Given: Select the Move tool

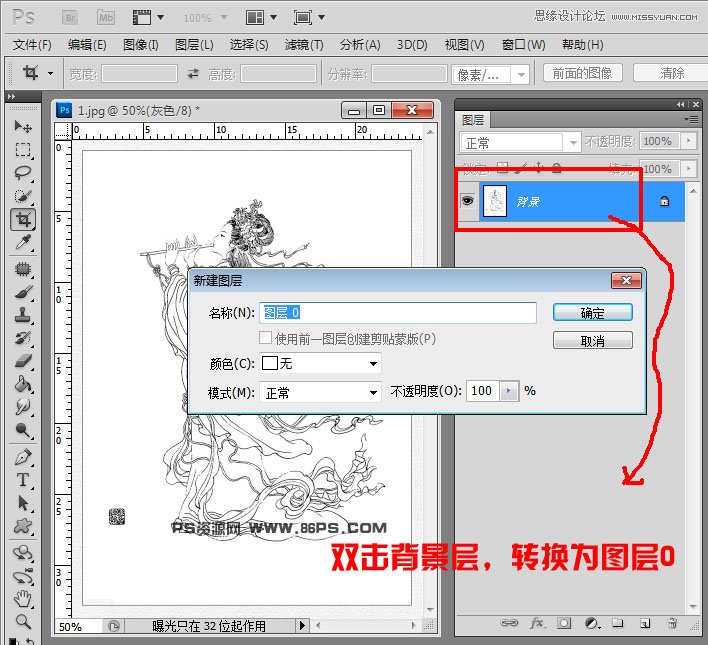Looking at the screenshot, I should coord(23,126).
